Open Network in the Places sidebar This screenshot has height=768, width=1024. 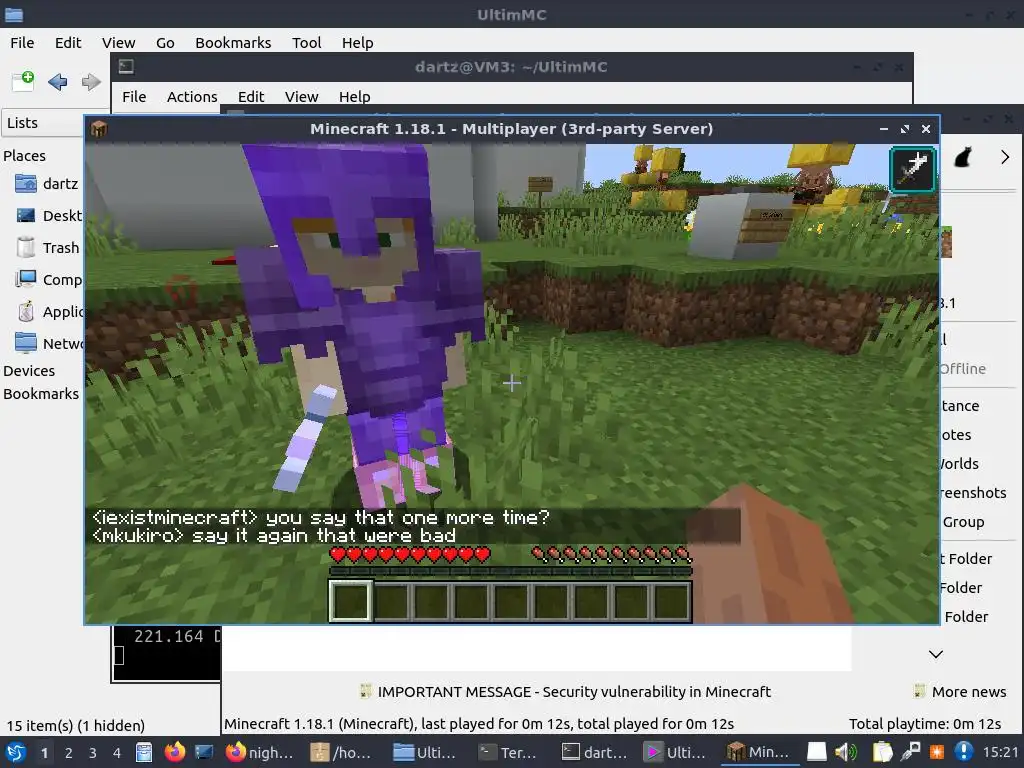point(48,344)
